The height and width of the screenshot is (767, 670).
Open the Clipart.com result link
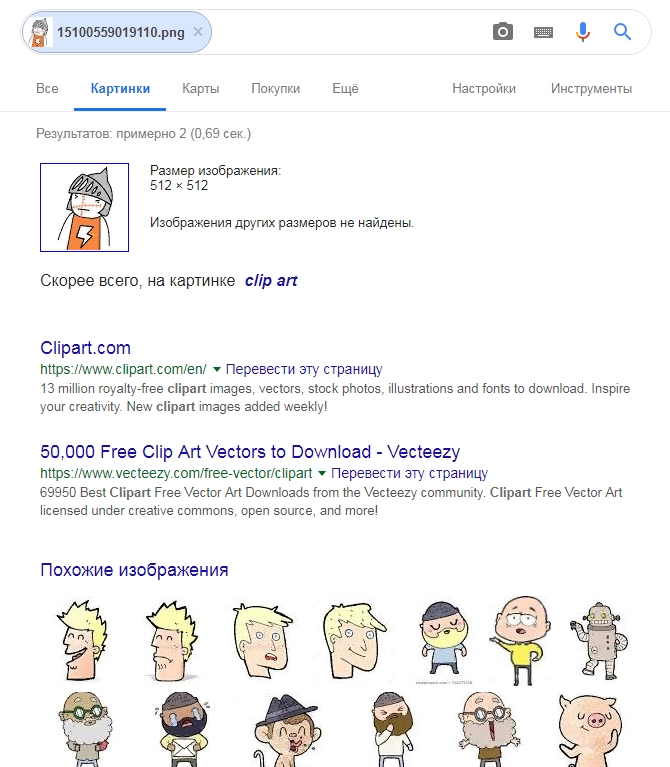click(86, 348)
